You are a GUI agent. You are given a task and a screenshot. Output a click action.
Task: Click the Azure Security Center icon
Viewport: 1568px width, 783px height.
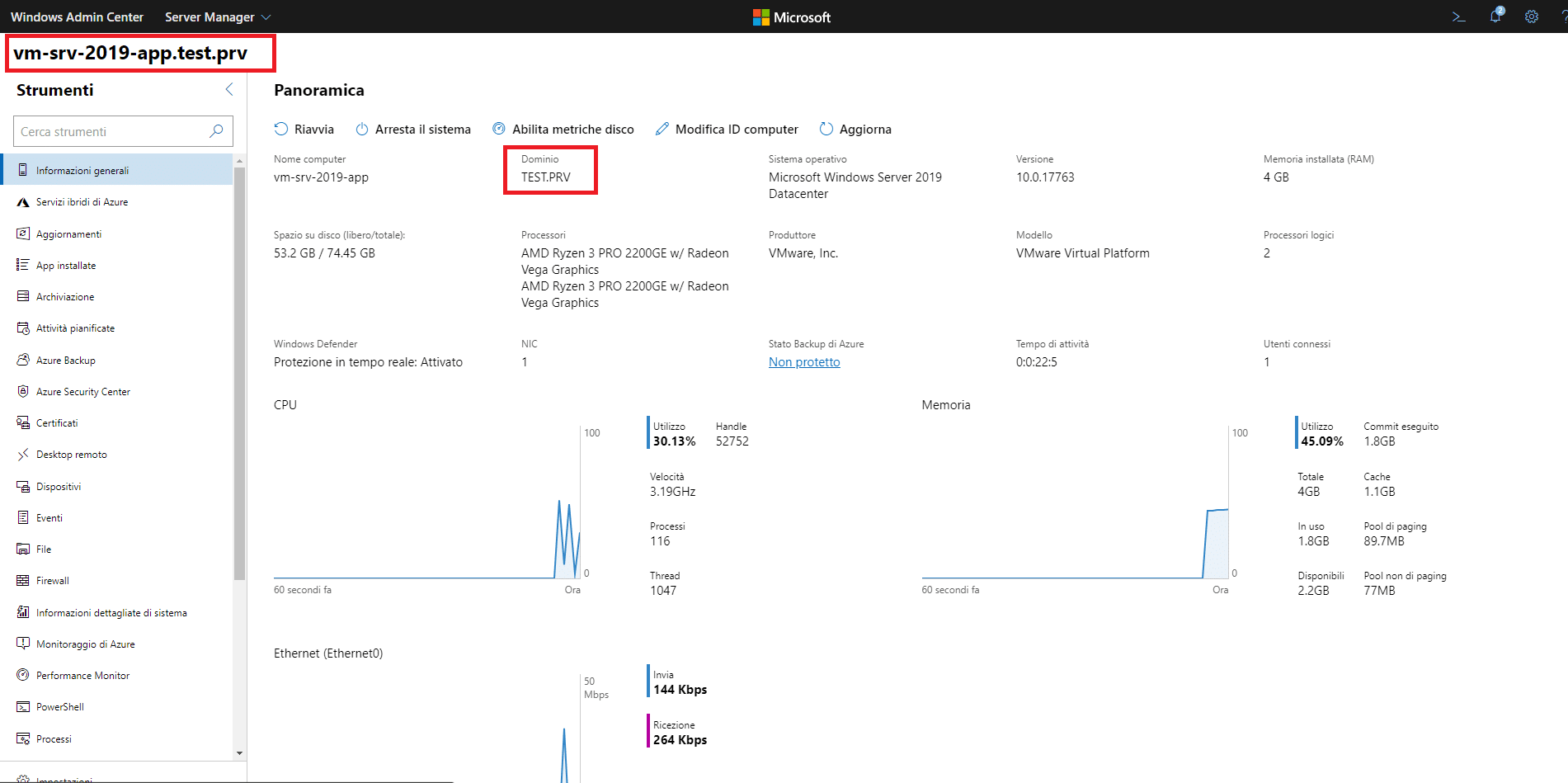tap(23, 391)
